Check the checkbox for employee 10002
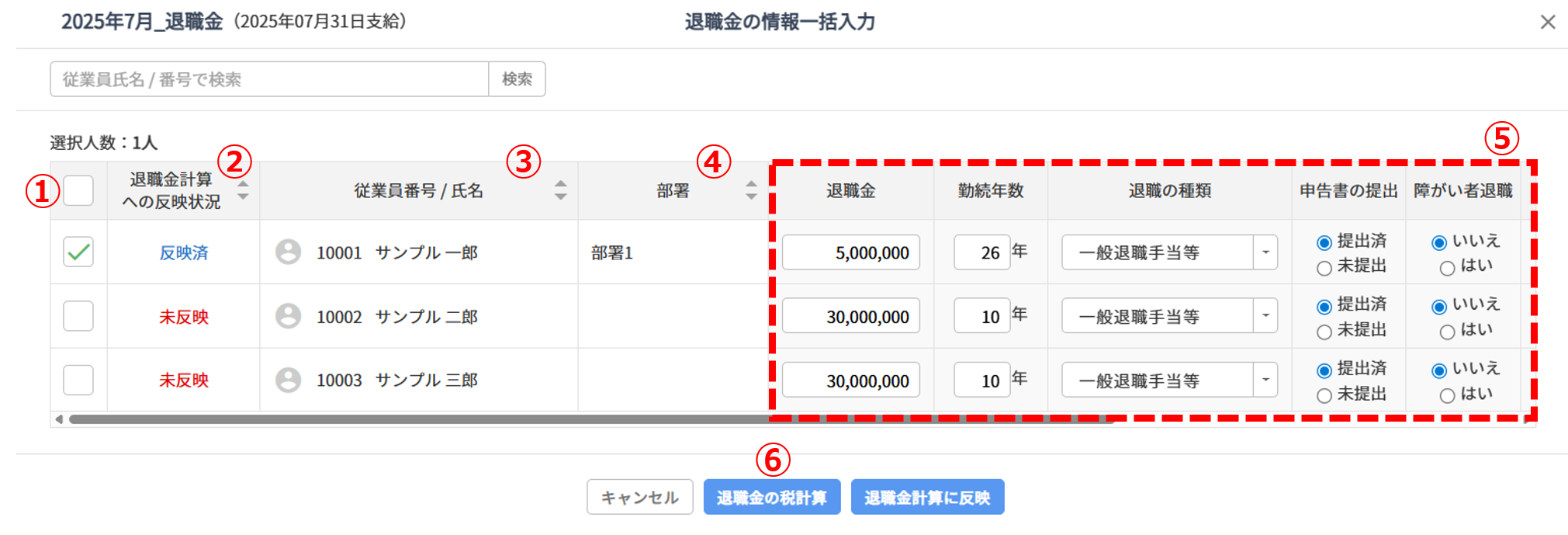 (78, 316)
